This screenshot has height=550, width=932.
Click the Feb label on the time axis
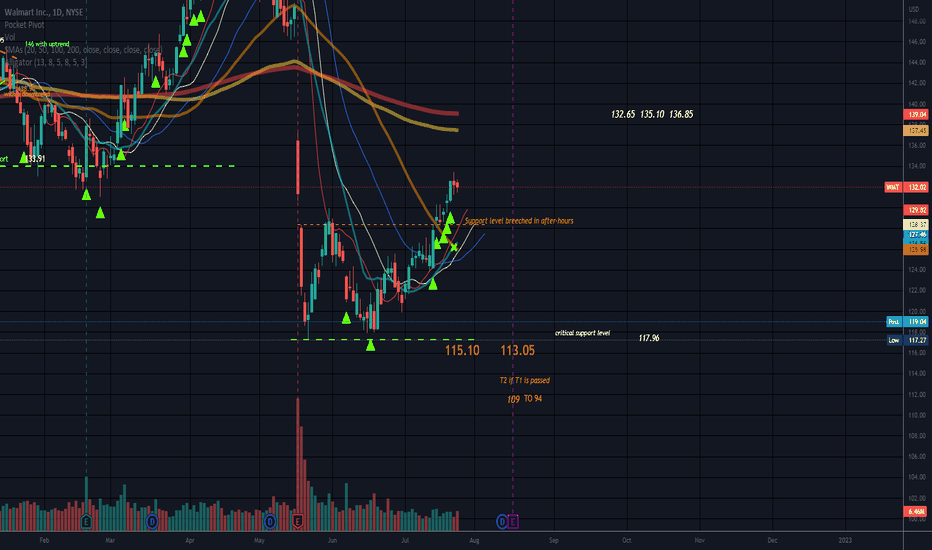[44, 540]
